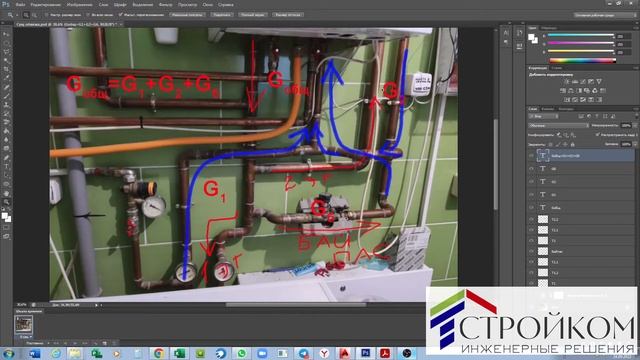Click the Размер оттиска button
Screen dimensions: 640x360
[x=288, y=15]
